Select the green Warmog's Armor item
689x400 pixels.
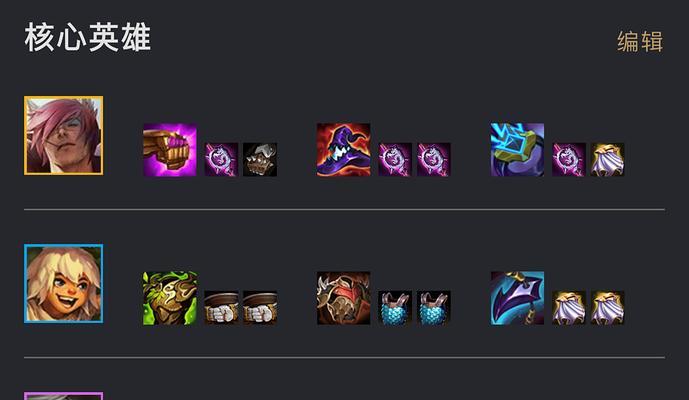[x=170, y=298]
